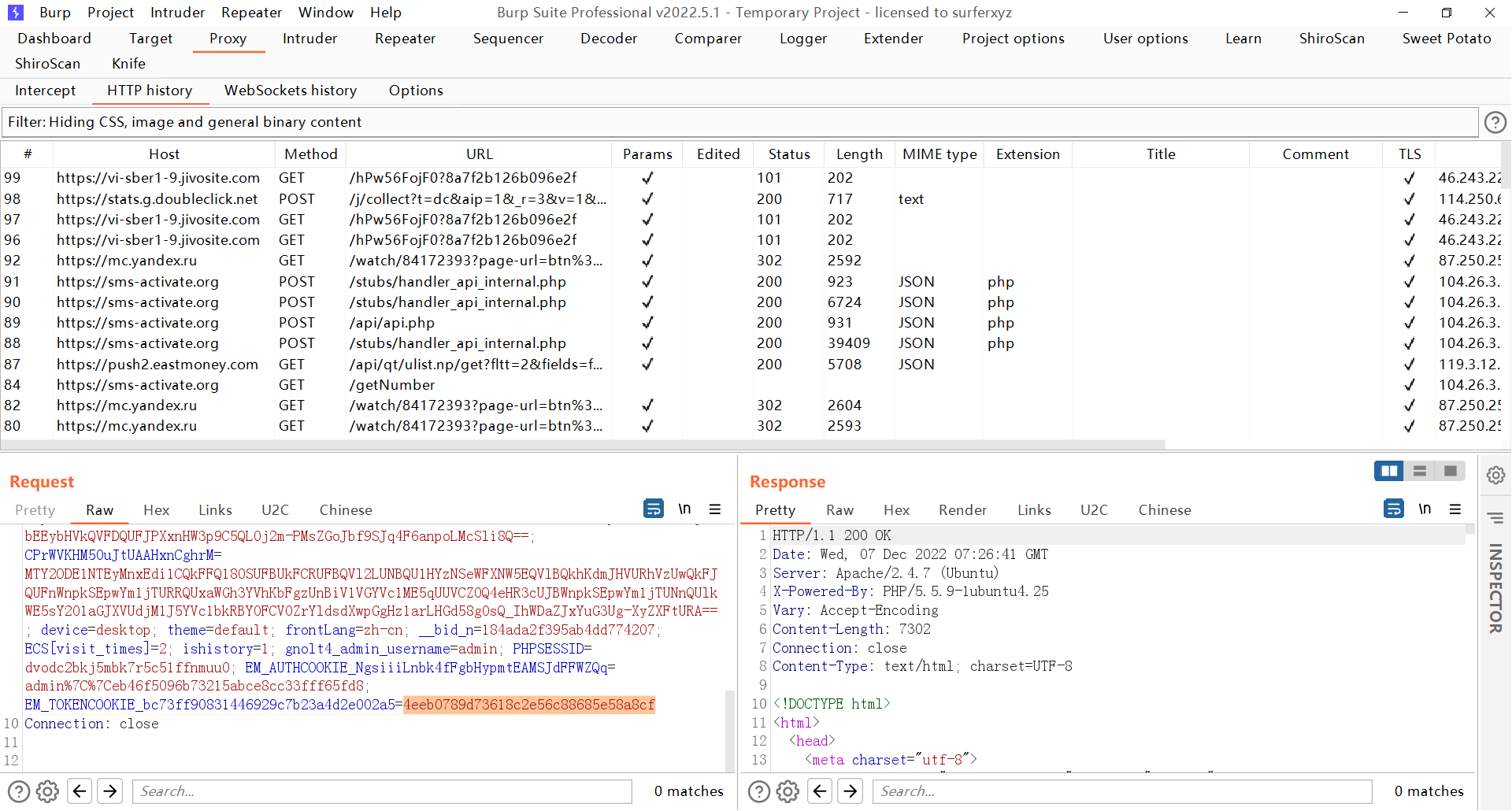This screenshot has height=811, width=1512.
Task: Switch to the Sequencer tab
Action: click(508, 39)
